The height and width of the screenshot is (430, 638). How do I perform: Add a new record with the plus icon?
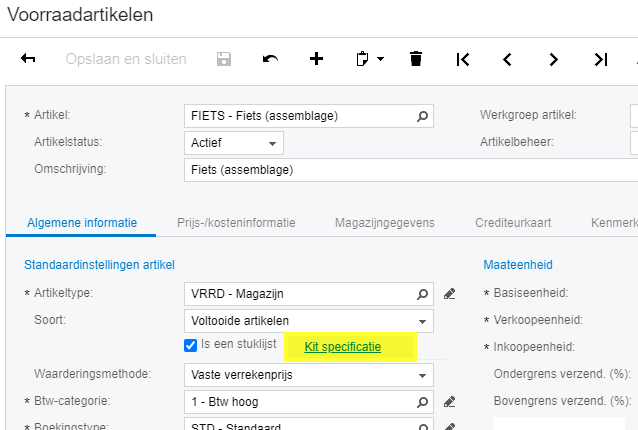click(x=316, y=59)
